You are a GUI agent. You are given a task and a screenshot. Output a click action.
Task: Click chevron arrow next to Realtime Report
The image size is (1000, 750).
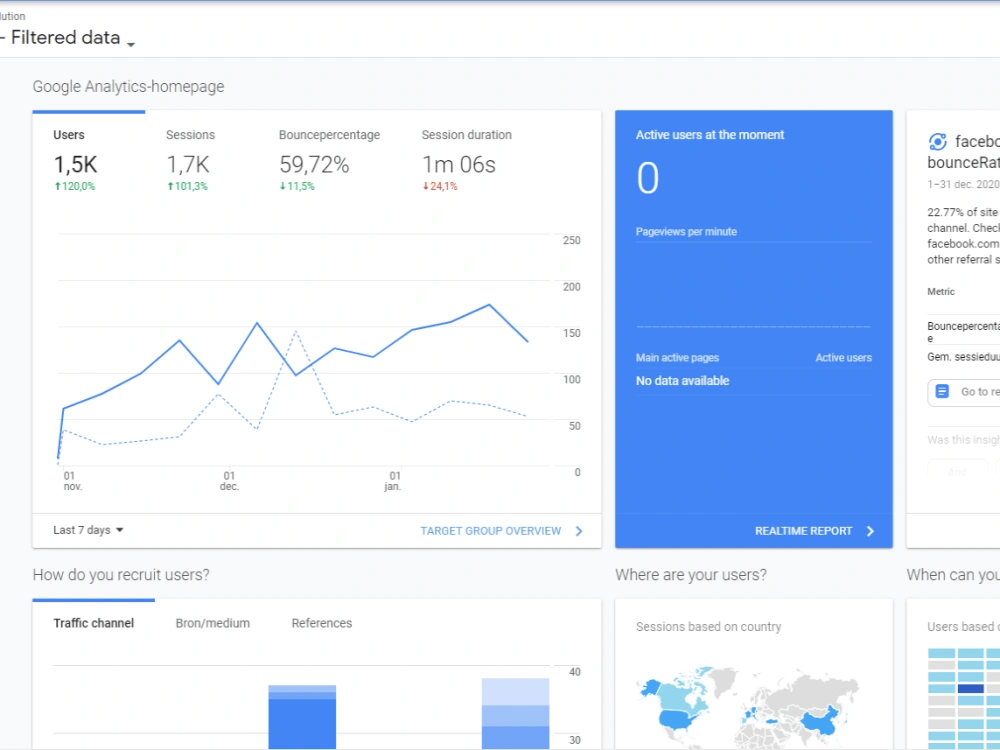[x=870, y=531]
